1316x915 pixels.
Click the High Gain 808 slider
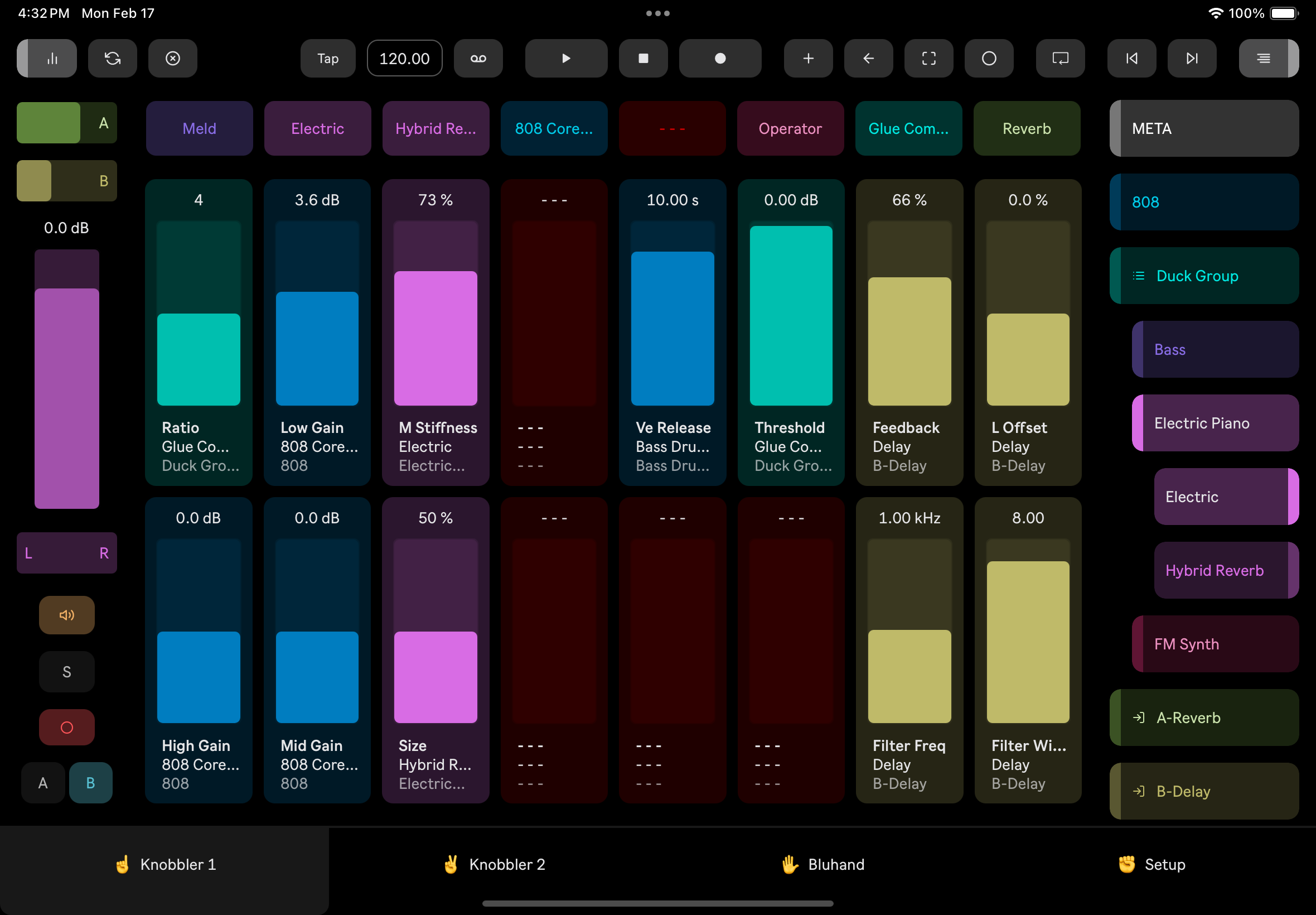[199, 631]
